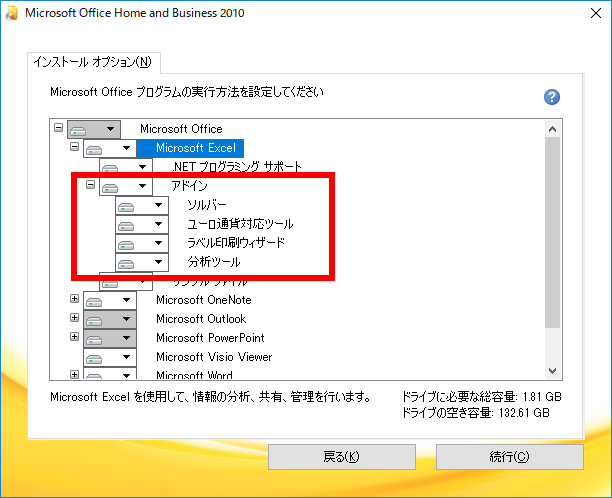The height and width of the screenshot is (498, 612).
Task: Select the highlighted Microsoft Excel label
Action: point(190,148)
